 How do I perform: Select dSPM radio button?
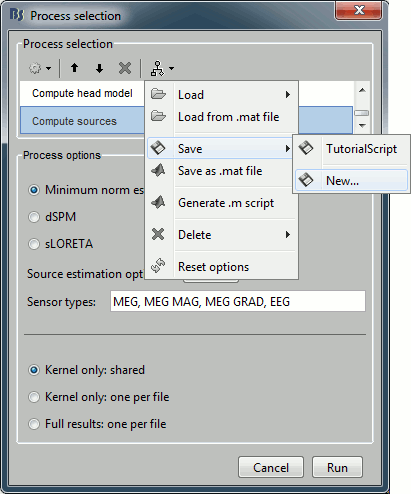pyautogui.click(x=34, y=217)
